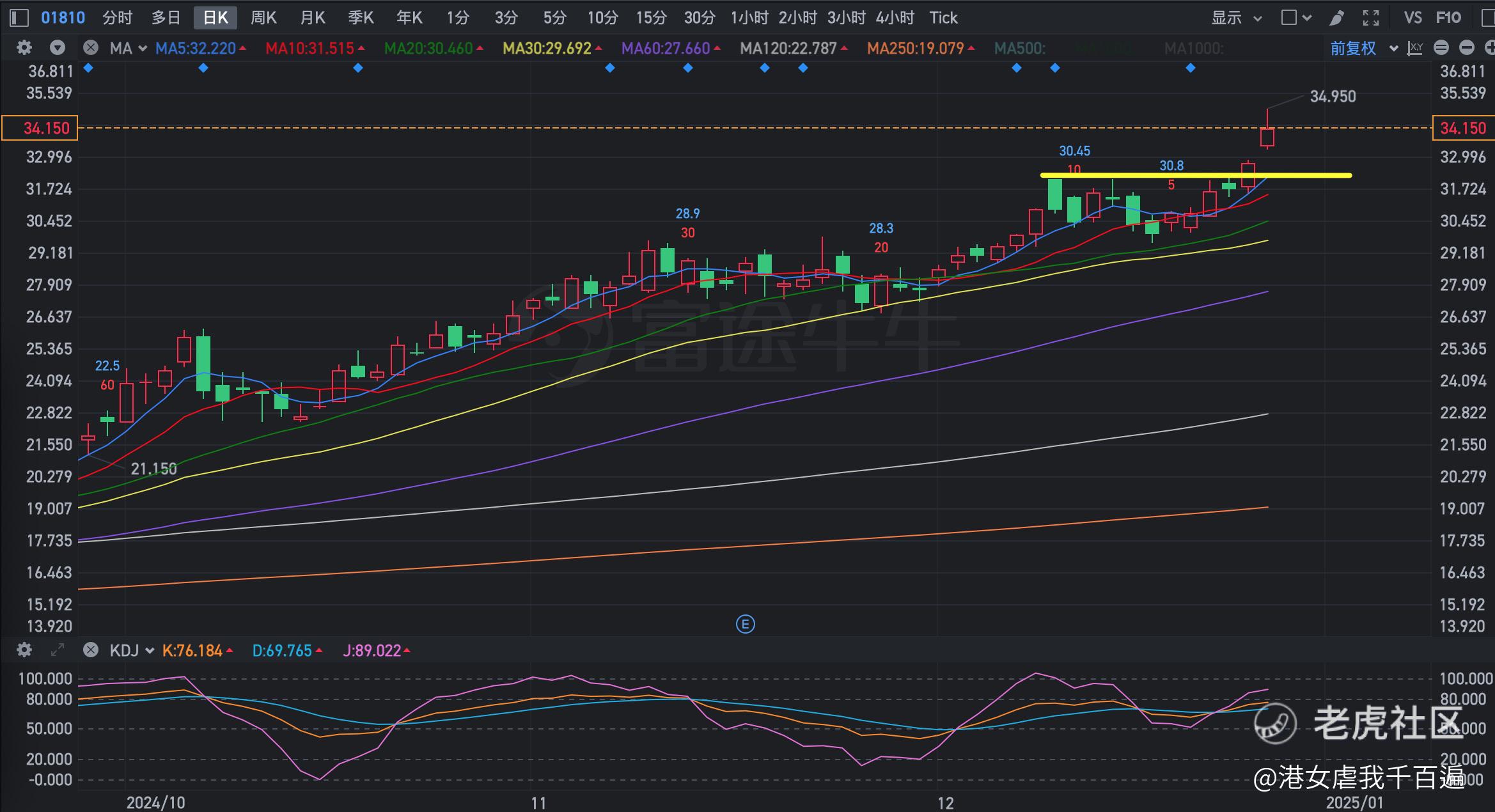
Task: Click the 2024/10 date label on time axis
Action: (156, 802)
